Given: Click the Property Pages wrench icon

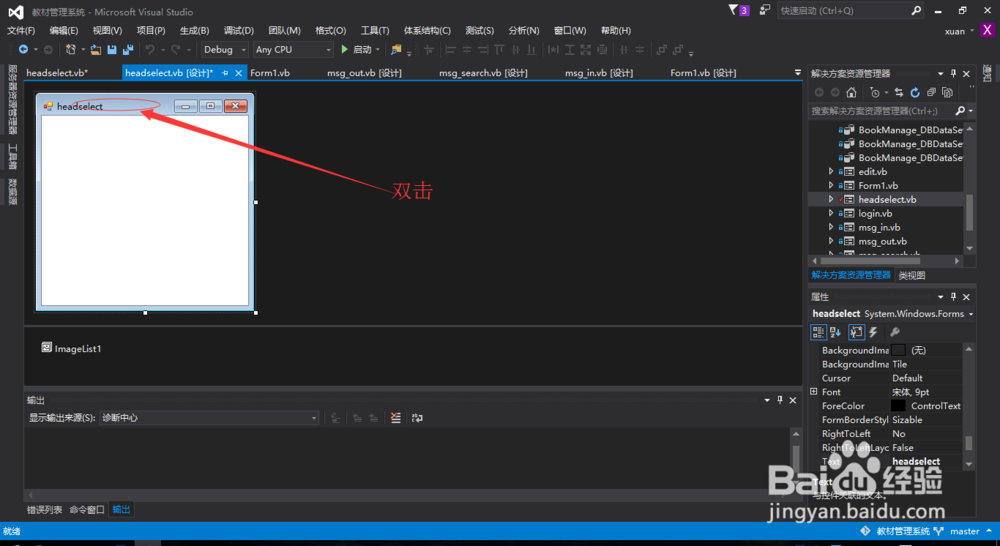Looking at the screenshot, I should pyautogui.click(x=895, y=332).
